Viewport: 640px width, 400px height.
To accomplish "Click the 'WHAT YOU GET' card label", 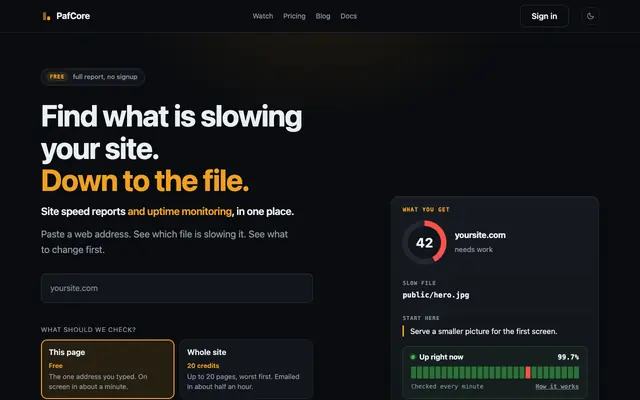I will [426, 210].
